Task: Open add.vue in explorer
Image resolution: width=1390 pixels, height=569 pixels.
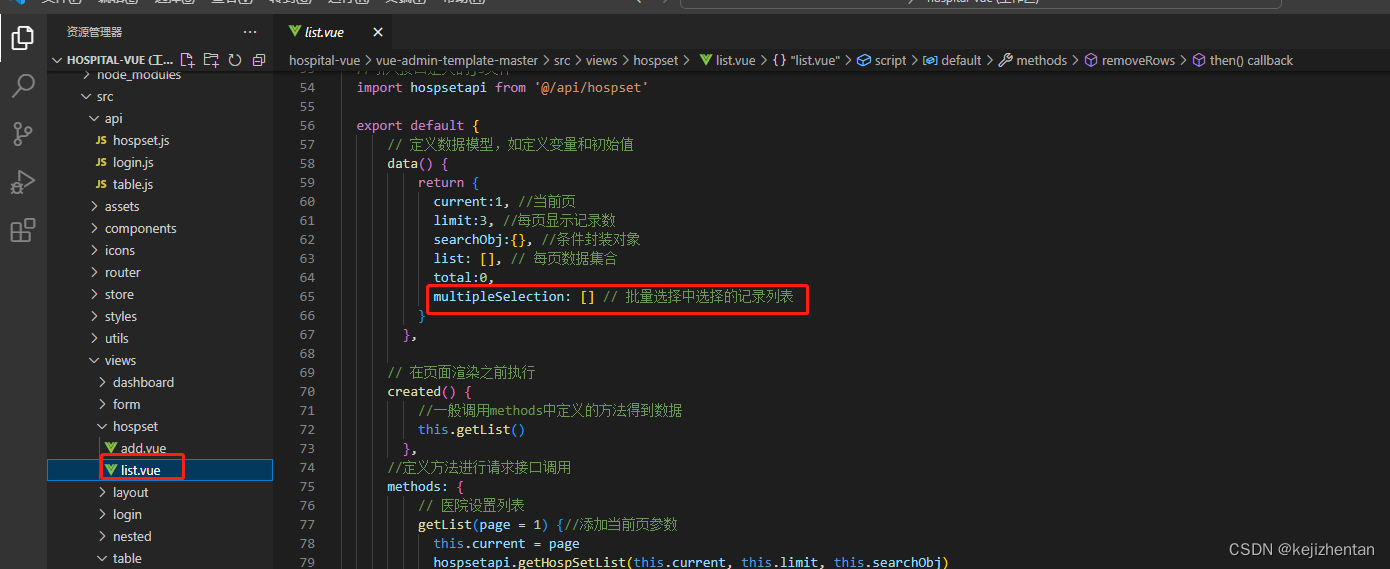Action: (143, 449)
